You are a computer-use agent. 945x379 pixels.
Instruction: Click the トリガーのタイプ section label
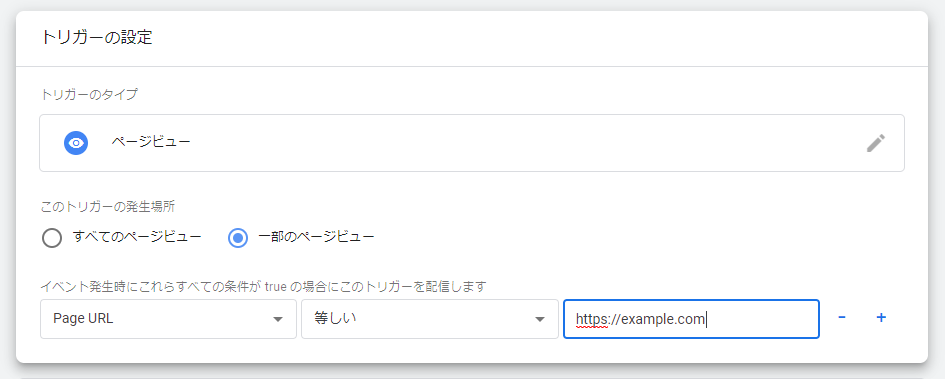(x=89, y=95)
